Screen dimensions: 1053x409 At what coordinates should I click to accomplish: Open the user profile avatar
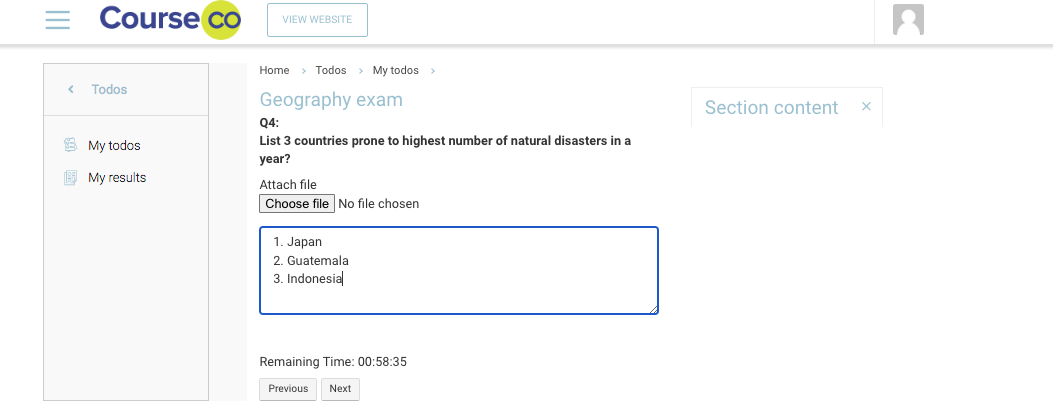[x=908, y=20]
